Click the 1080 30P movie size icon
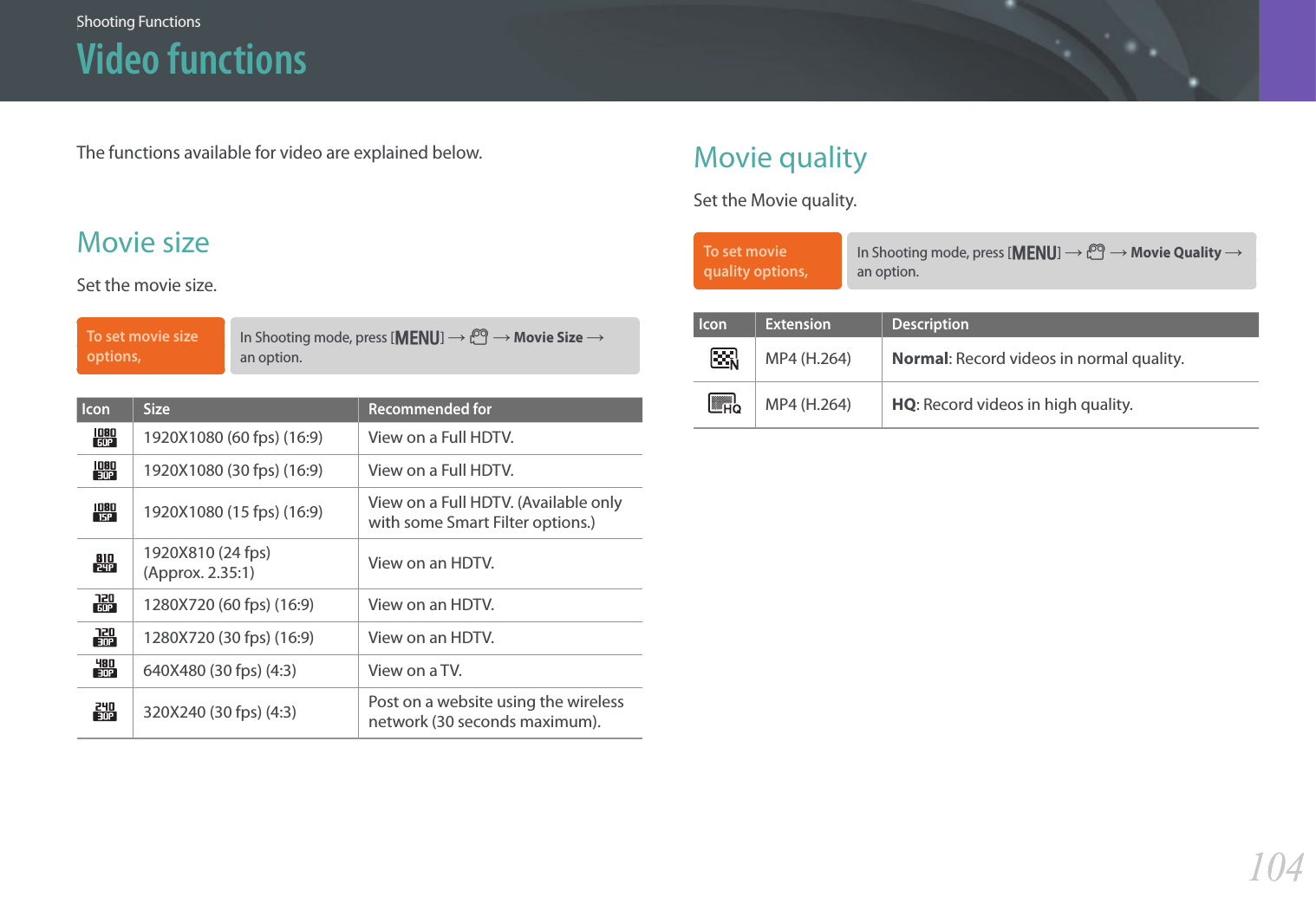The image size is (1316, 923). (x=105, y=471)
